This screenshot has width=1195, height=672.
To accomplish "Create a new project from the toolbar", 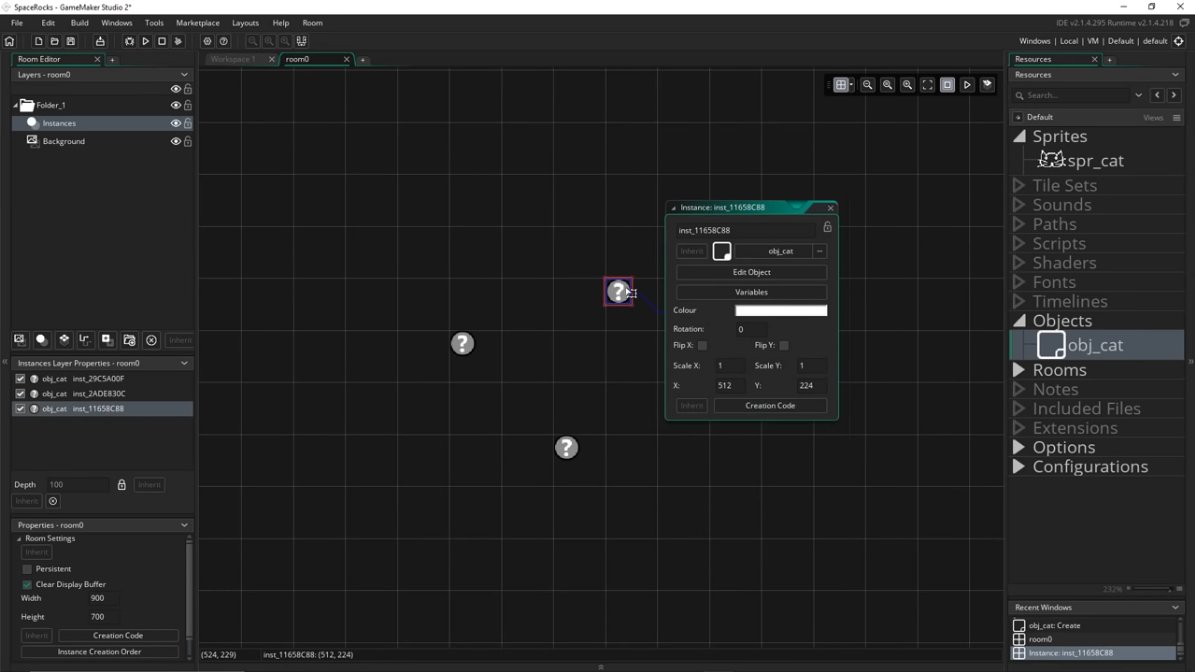I will tap(38, 41).
